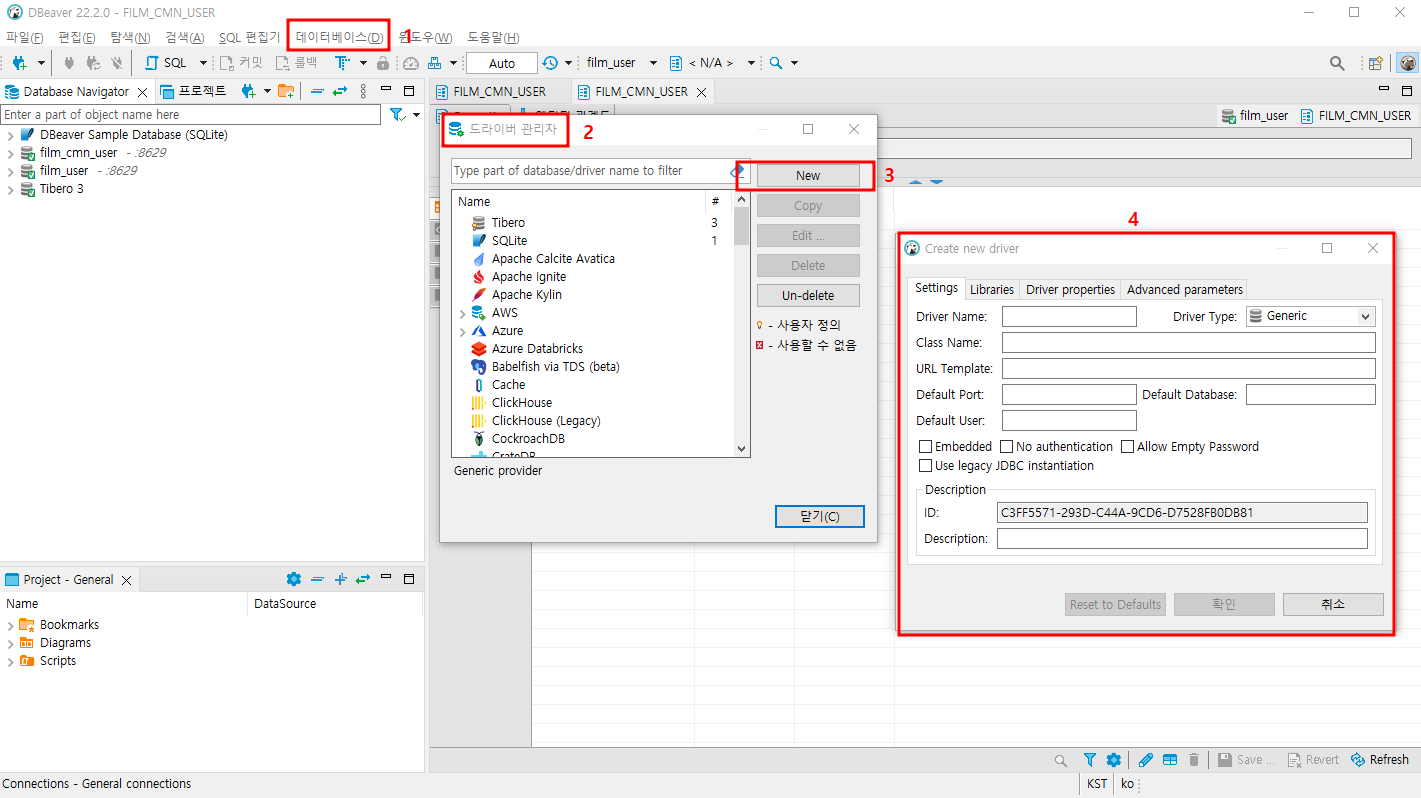Expand the AWS driver group
1421x798 pixels.
pos(463,313)
